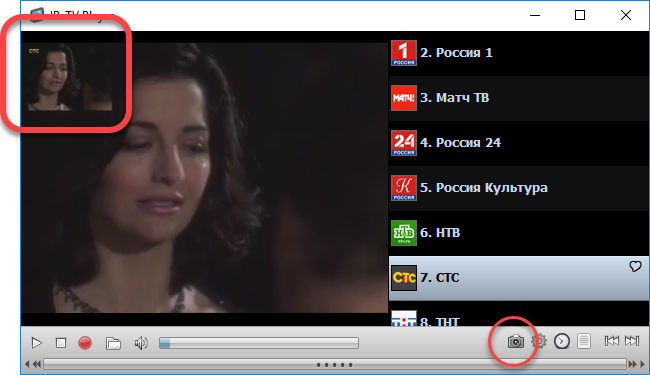This screenshot has width=650, height=375.
Task: Select channel 2. Россия 1
Action: 519,53
